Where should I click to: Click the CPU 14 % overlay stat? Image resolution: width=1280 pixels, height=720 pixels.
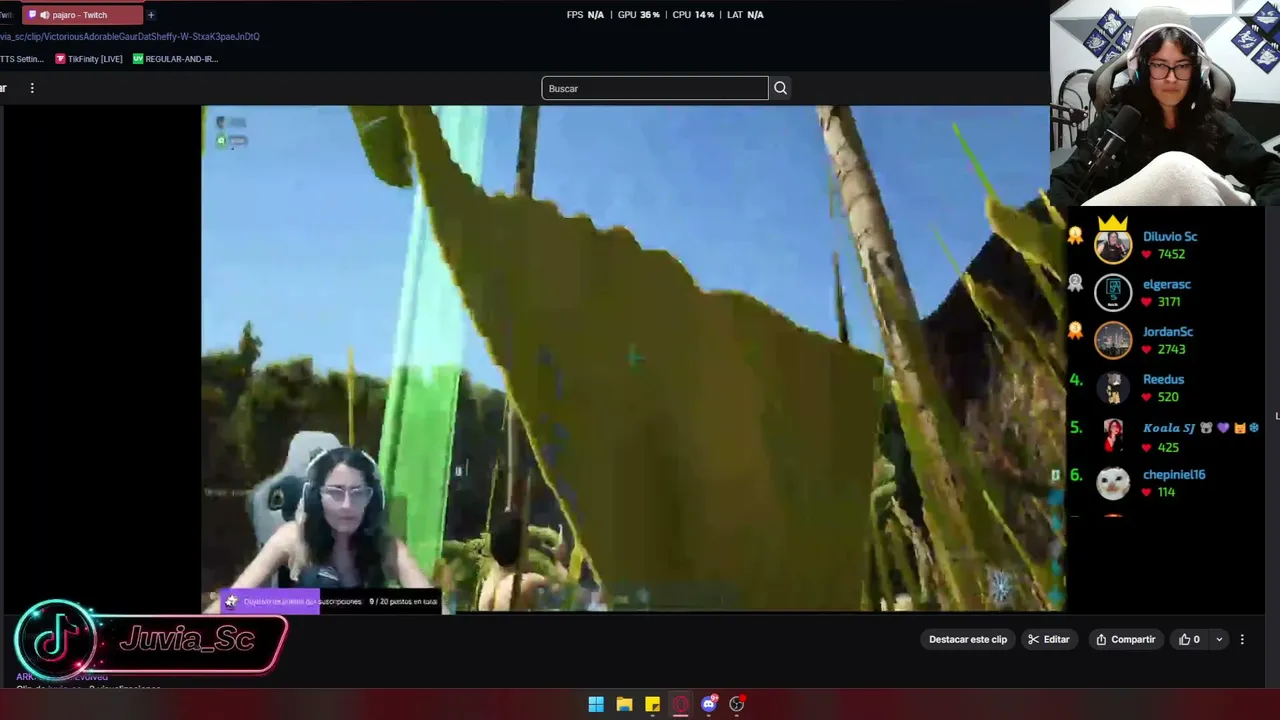click(x=693, y=15)
